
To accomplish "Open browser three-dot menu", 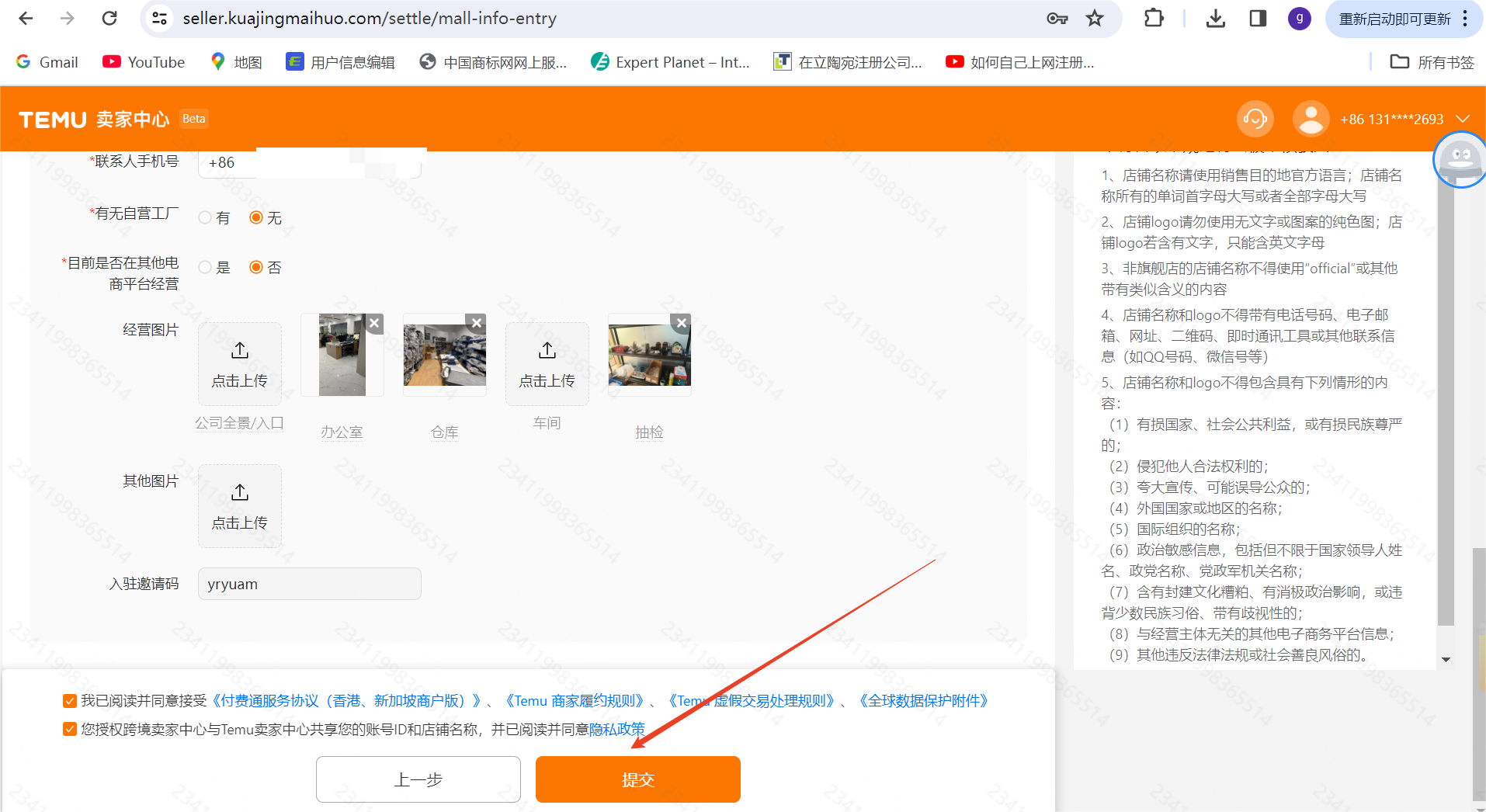I will [x=1465, y=19].
